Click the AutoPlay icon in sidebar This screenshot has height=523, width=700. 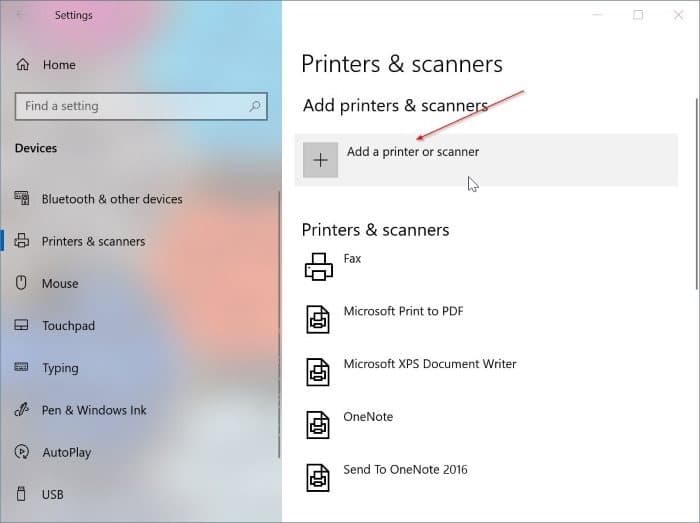[21, 452]
